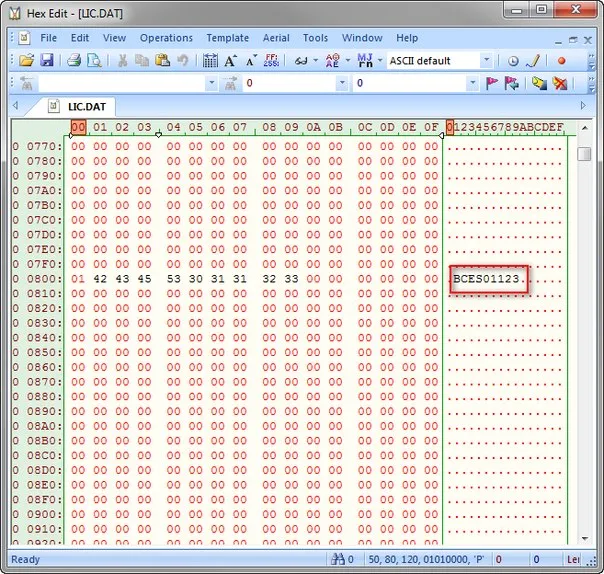604x574 pixels.
Task: Open the View menu
Action: tap(114, 38)
